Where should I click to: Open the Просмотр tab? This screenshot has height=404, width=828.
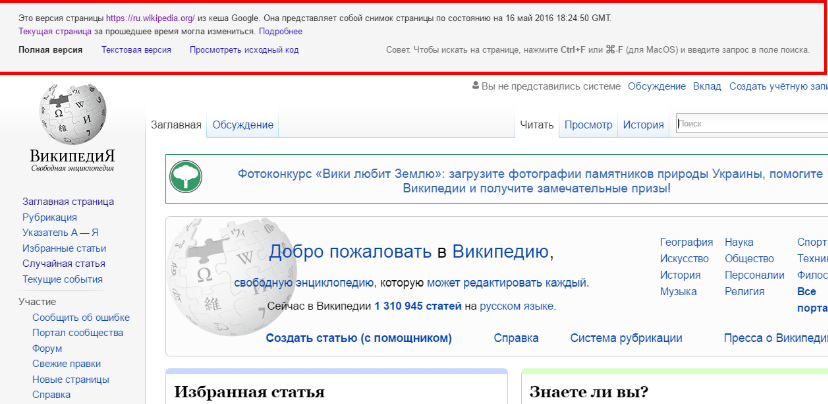pyautogui.click(x=588, y=125)
